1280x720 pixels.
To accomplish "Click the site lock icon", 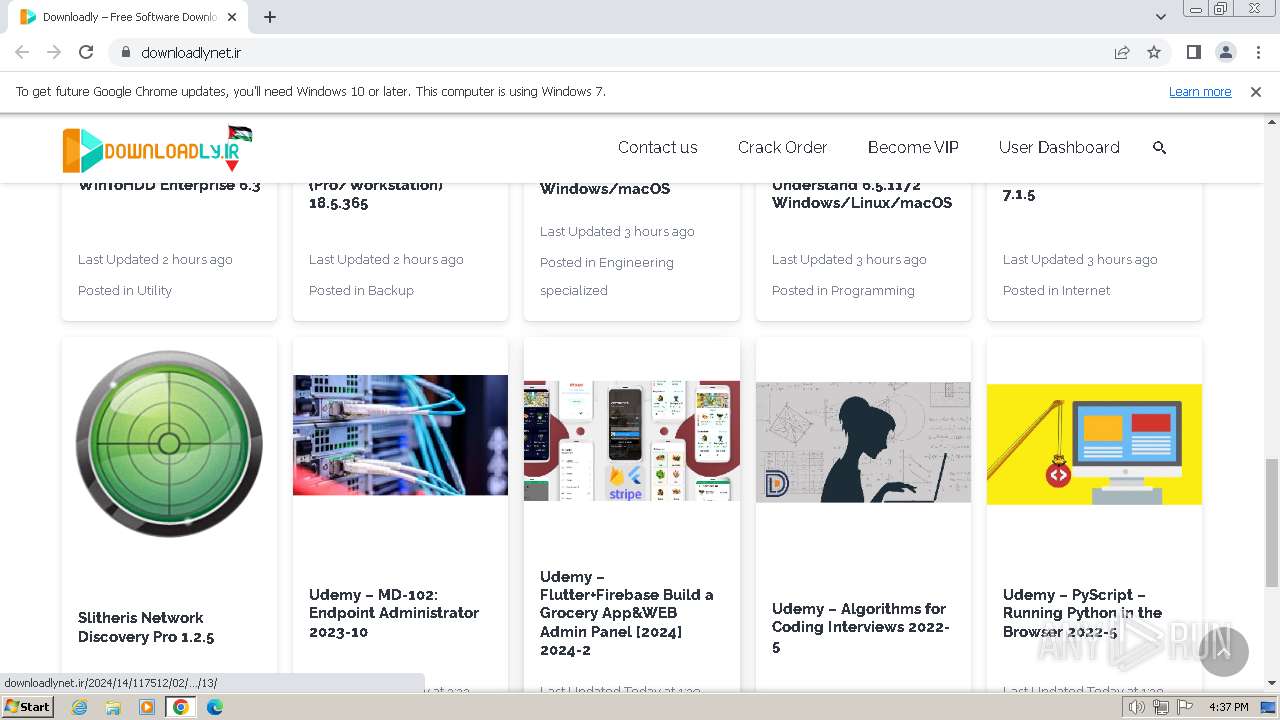I will point(125,52).
